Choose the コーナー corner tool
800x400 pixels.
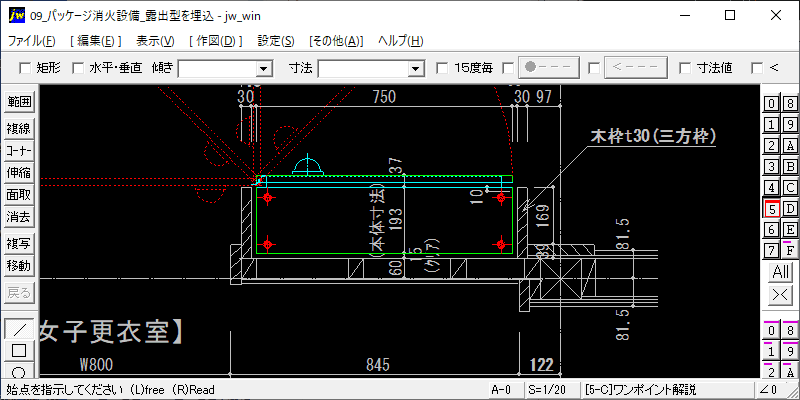coord(19,150)
